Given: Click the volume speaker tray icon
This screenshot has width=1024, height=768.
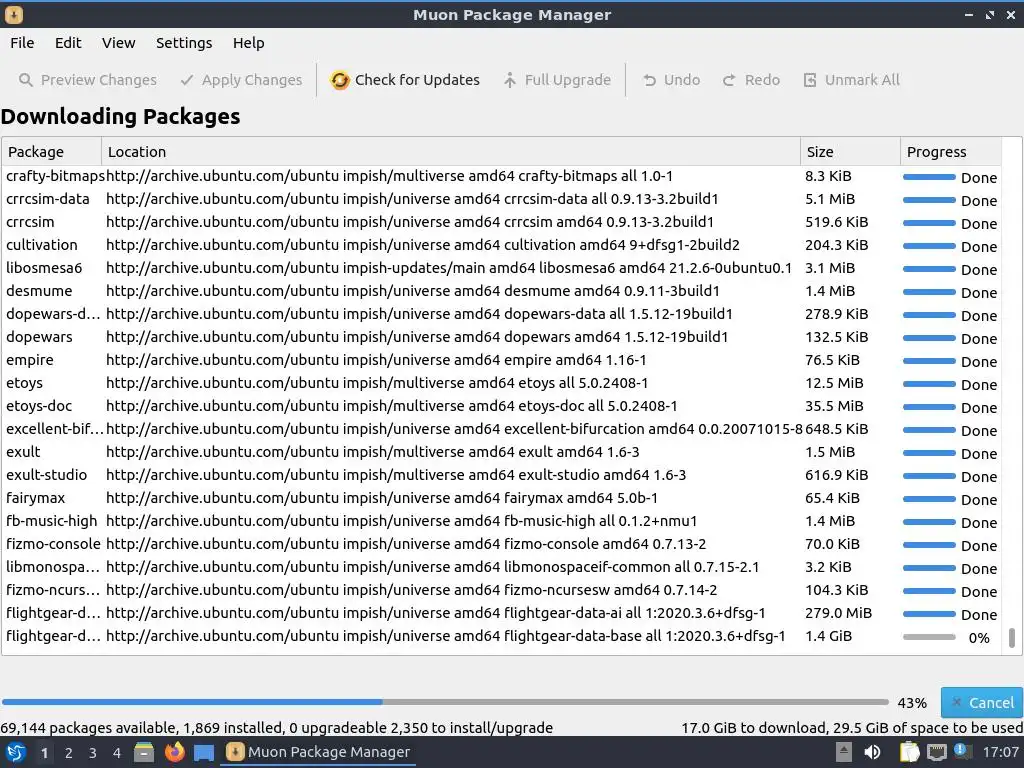Looking at the screenshot, I should pyautogui.click(x=872, y=752).
